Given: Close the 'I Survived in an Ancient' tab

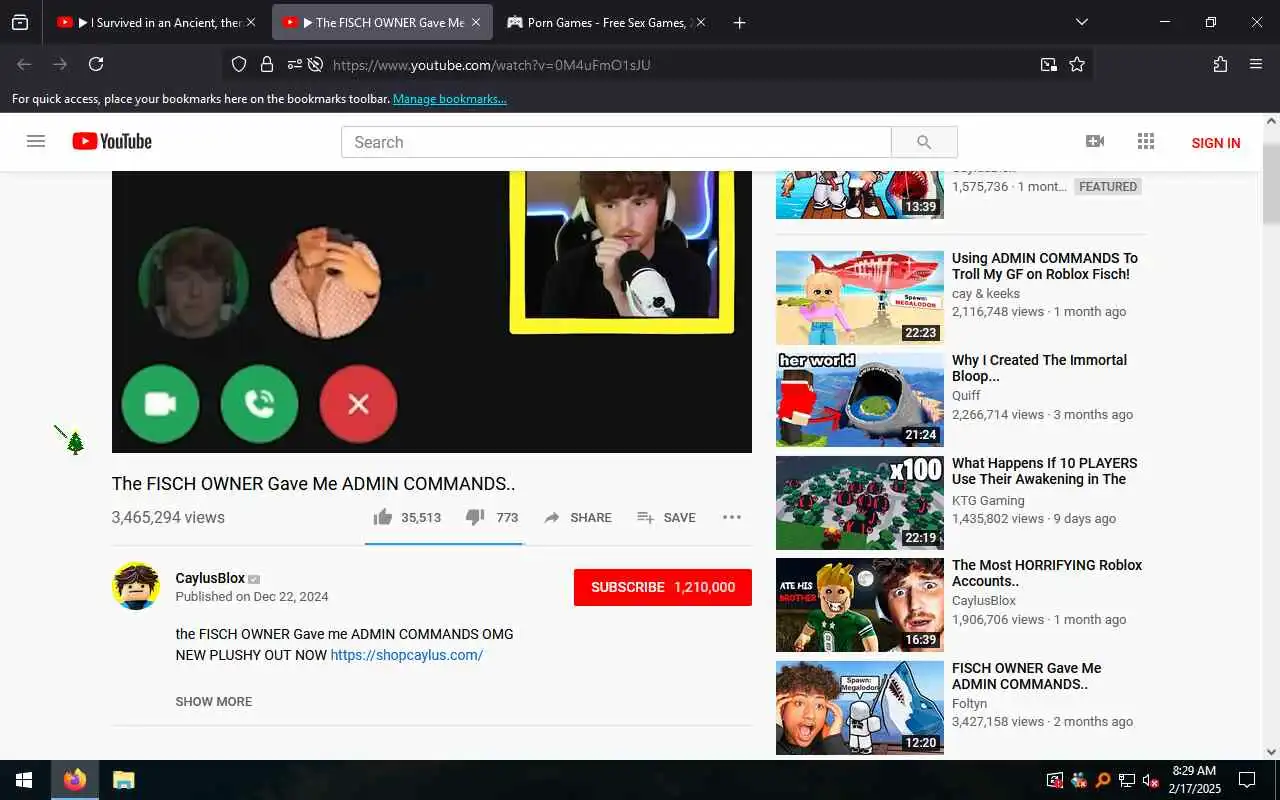Looking at the screenshot, I should click(250, 22).
